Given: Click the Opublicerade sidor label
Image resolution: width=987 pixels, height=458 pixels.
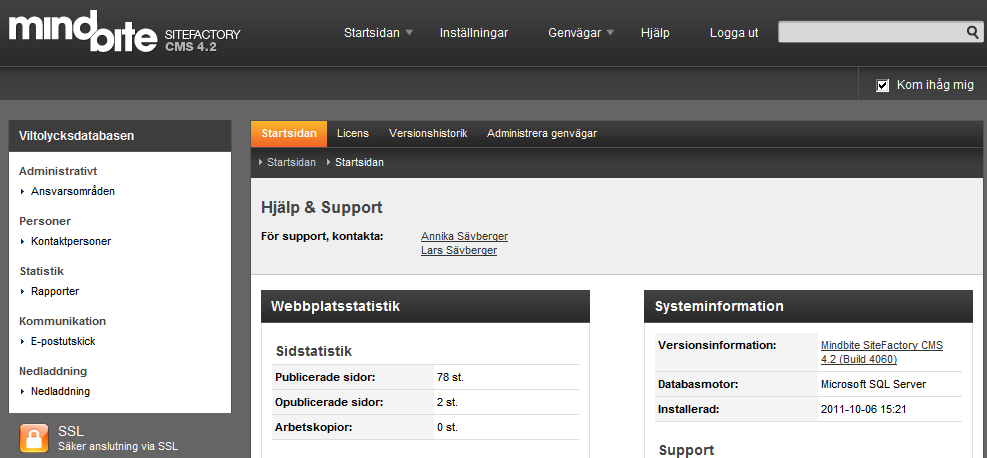Looking at the screenshot, I should [329, 403].
